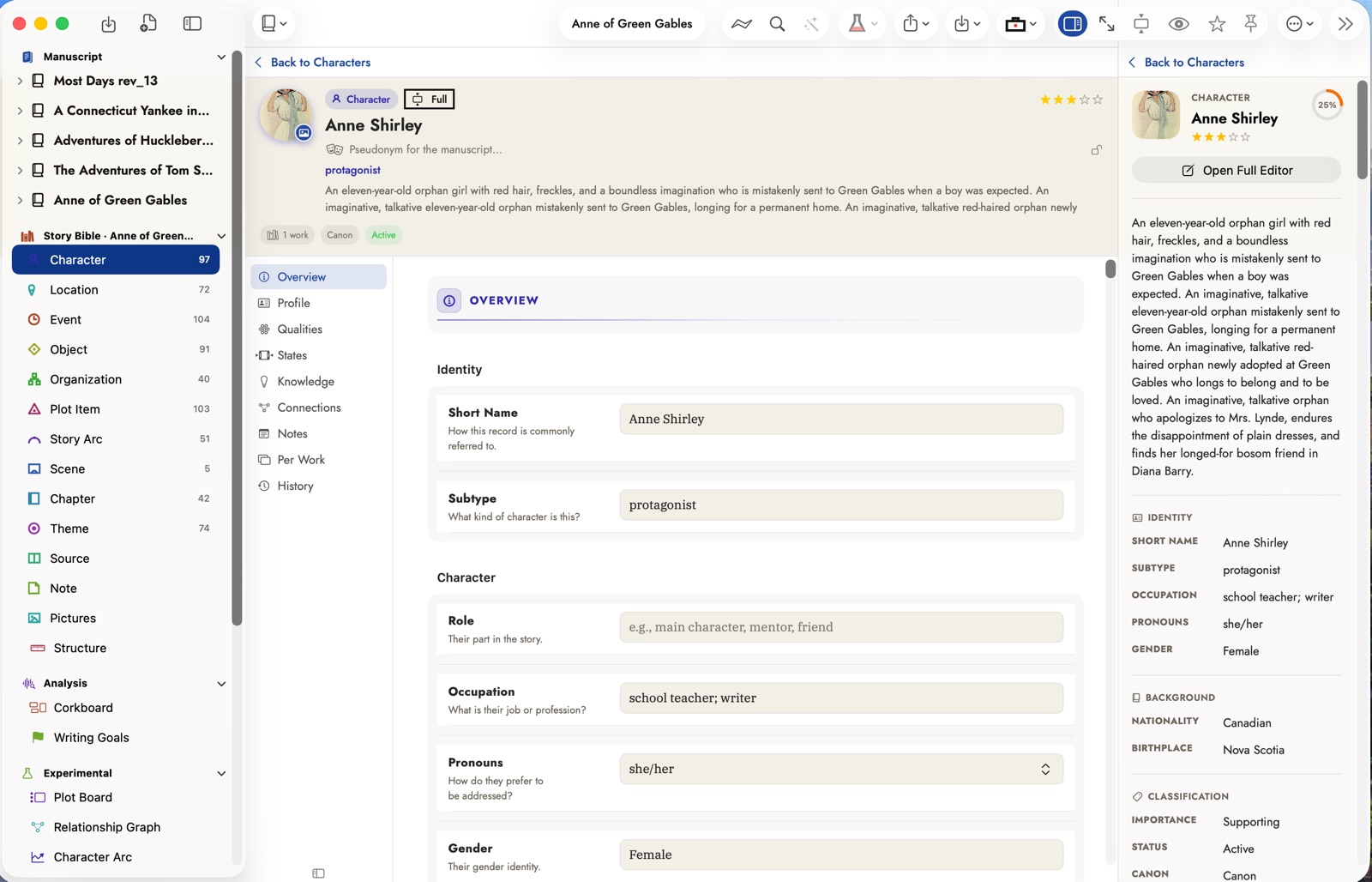The image size is (1372, 882).
Task: Switch to Qualities section tab
Action: pyautogui.click(x=319, y=329)
